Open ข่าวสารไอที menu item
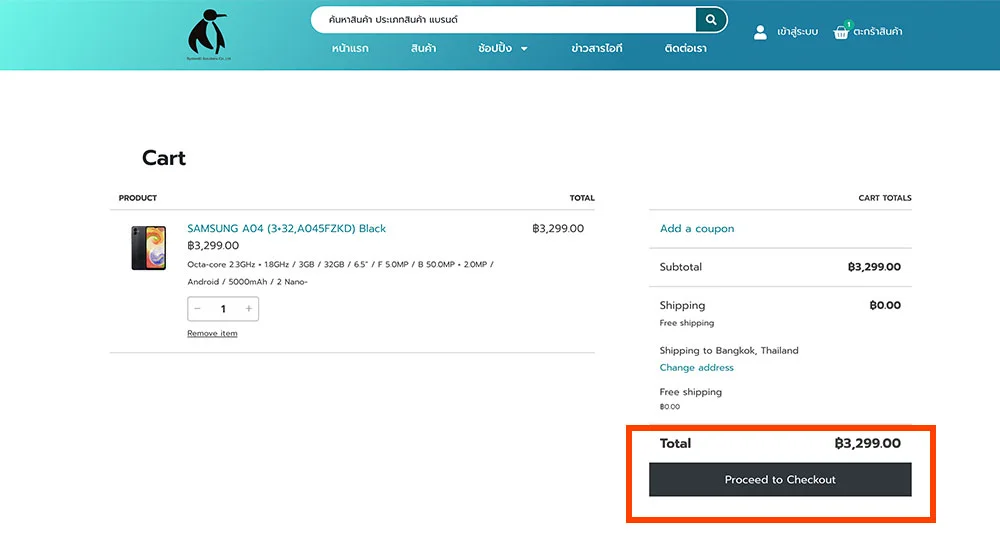This screenshot has width=1000, height=557. [597, 48]
